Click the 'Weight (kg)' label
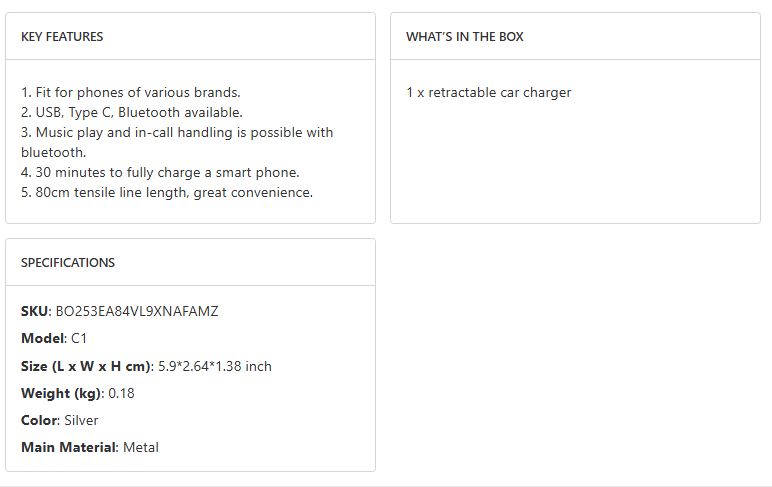Image resolution: width=772 pixels, height=487 pixels. tap(61, 393)
